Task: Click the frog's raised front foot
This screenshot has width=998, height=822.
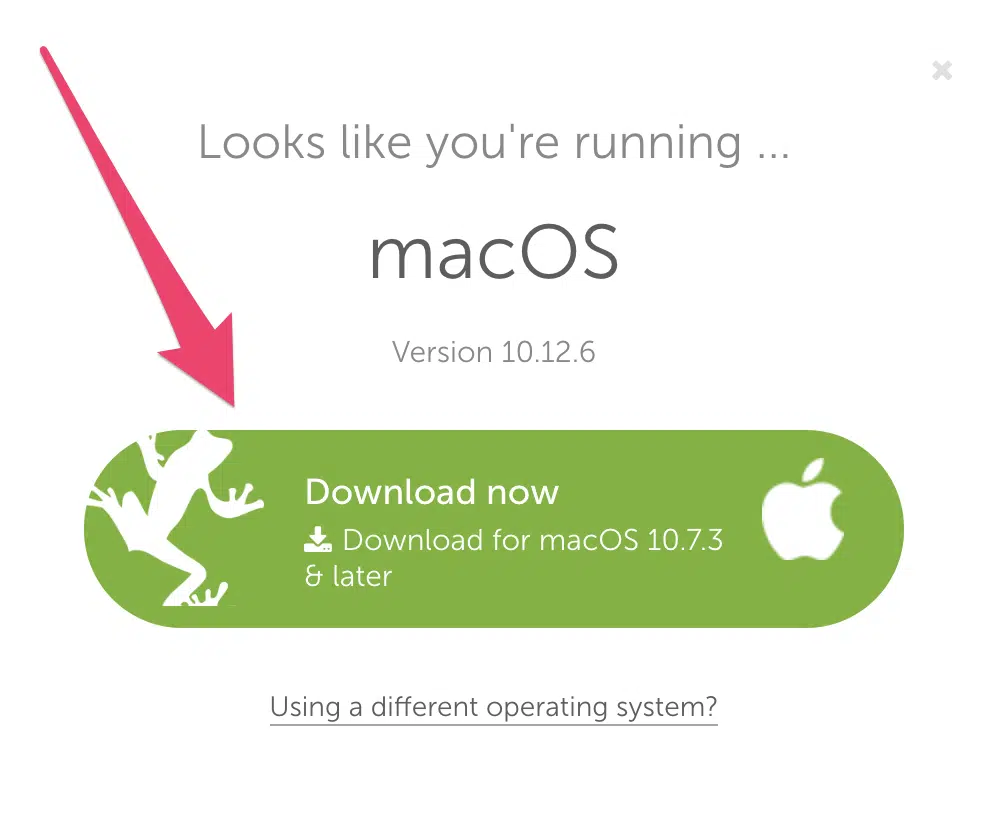Action: 241,500
